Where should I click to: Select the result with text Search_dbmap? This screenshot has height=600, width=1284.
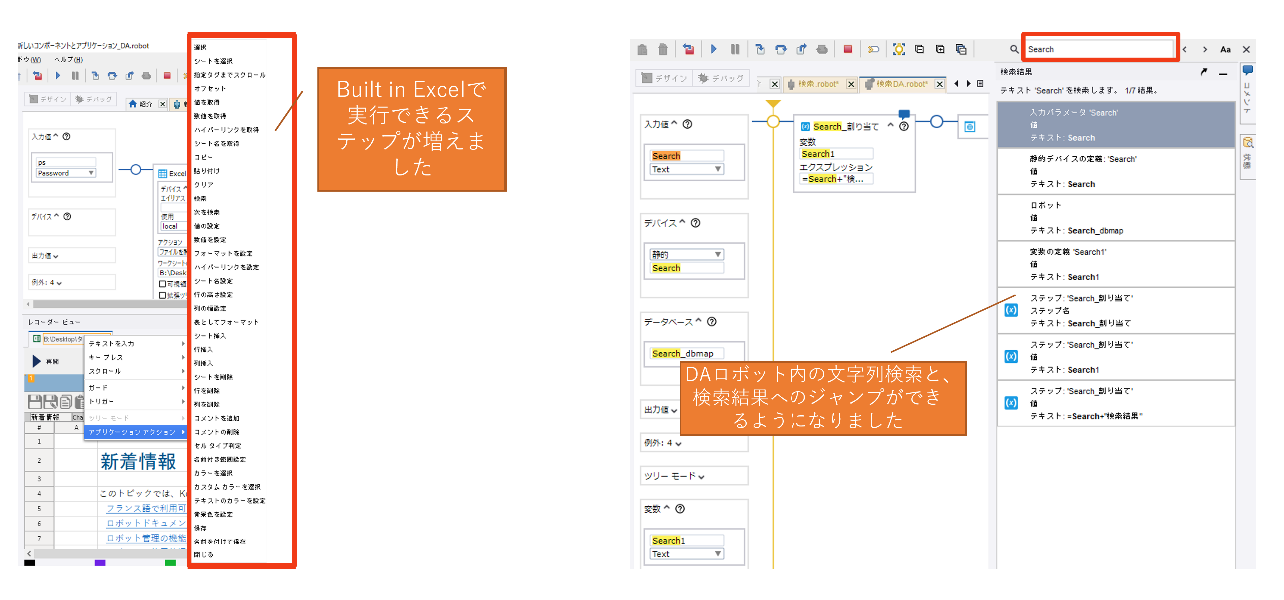pos(1116,217)
